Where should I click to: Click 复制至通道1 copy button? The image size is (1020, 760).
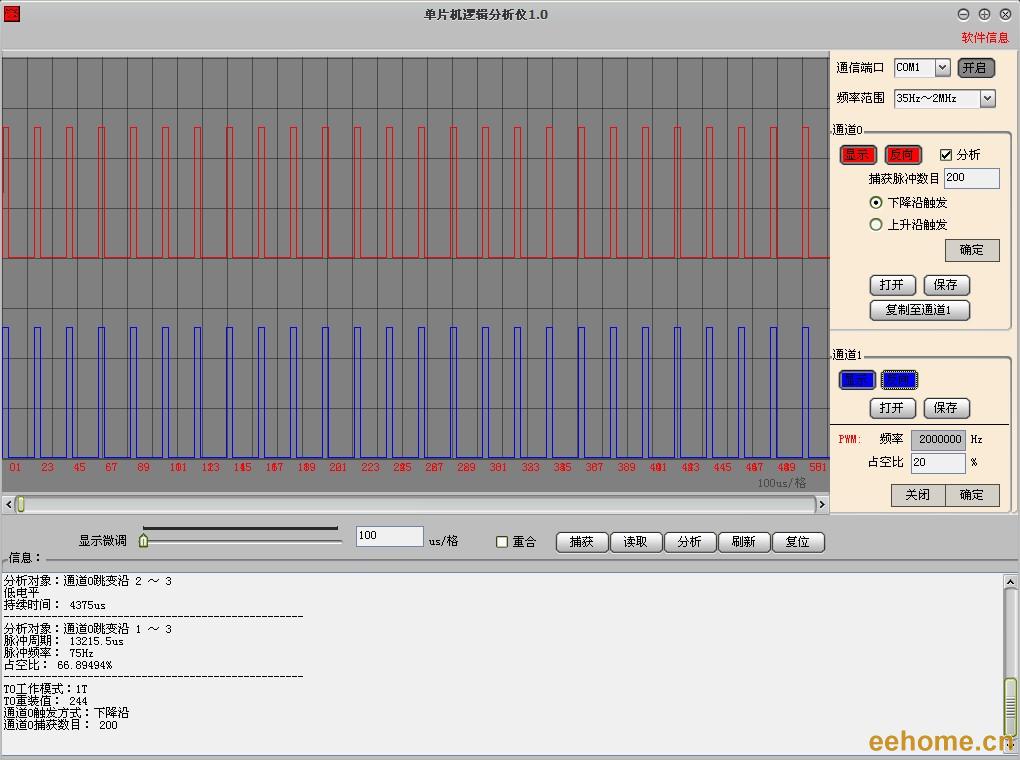[x=919, y=310]
